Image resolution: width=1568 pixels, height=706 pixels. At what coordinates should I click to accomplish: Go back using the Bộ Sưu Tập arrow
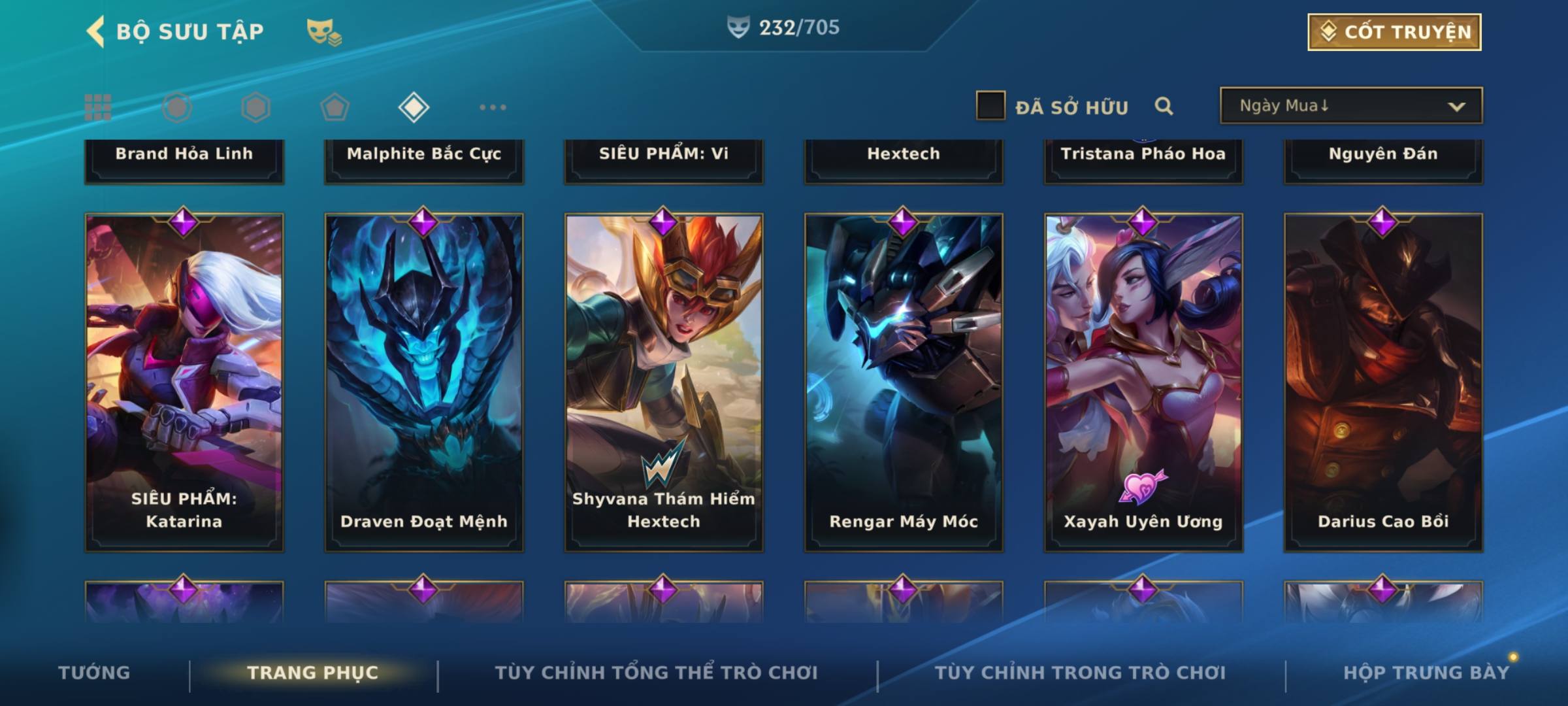(x=95, y=31)
